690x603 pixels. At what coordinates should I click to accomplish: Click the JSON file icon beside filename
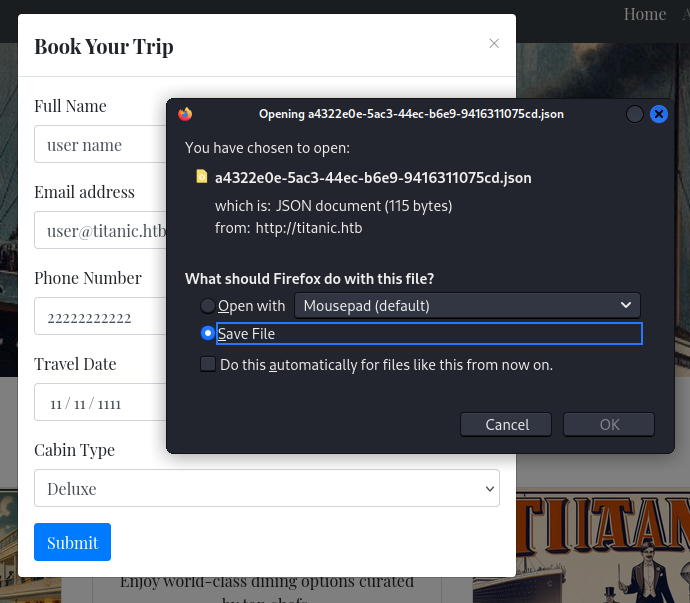point(202,176)
